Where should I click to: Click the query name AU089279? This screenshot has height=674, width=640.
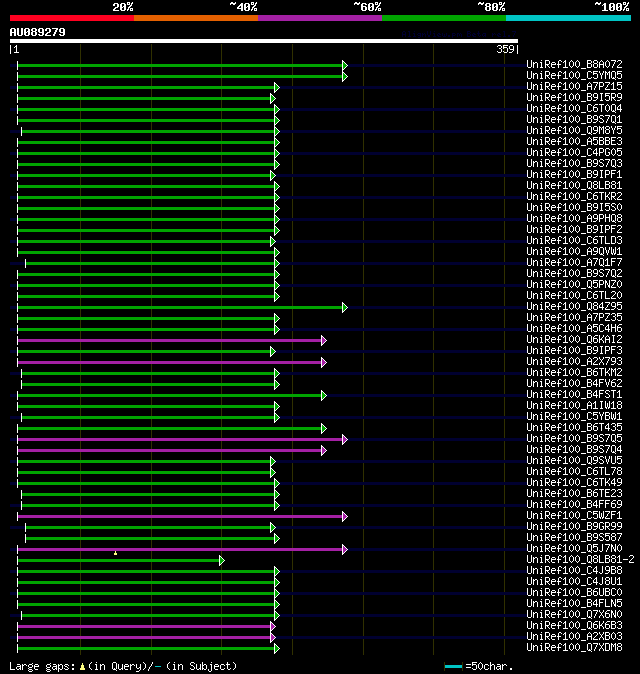pos(37,32)
